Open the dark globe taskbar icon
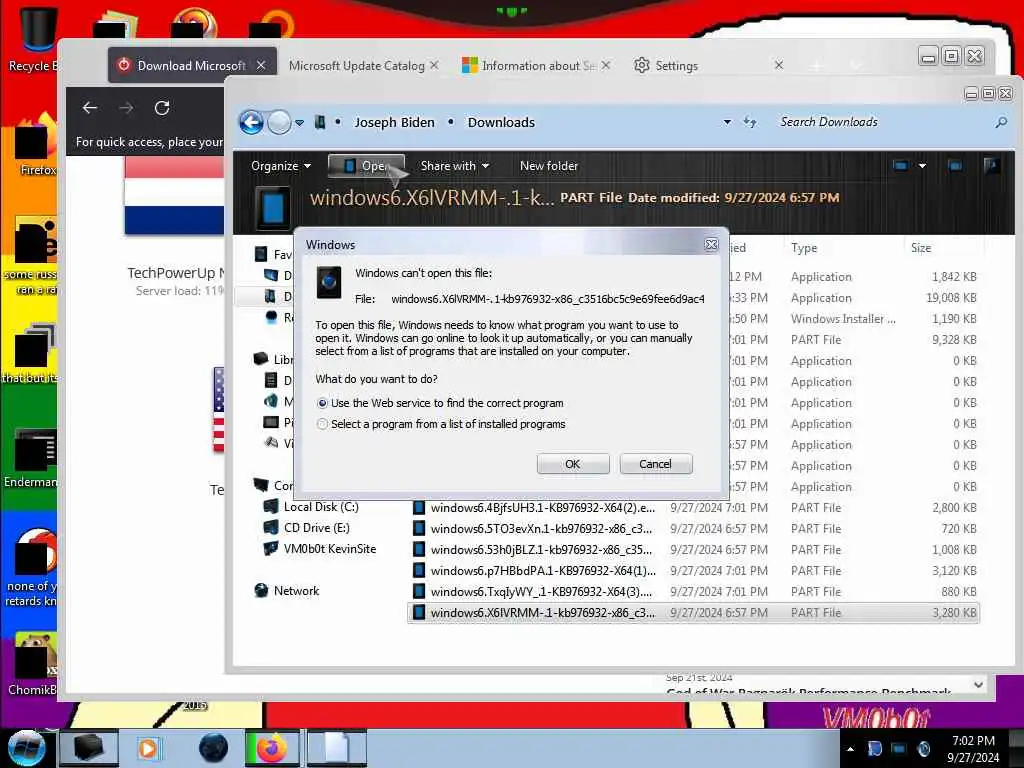The height and width of the screenshot is (768, 1024). [214, 748]
